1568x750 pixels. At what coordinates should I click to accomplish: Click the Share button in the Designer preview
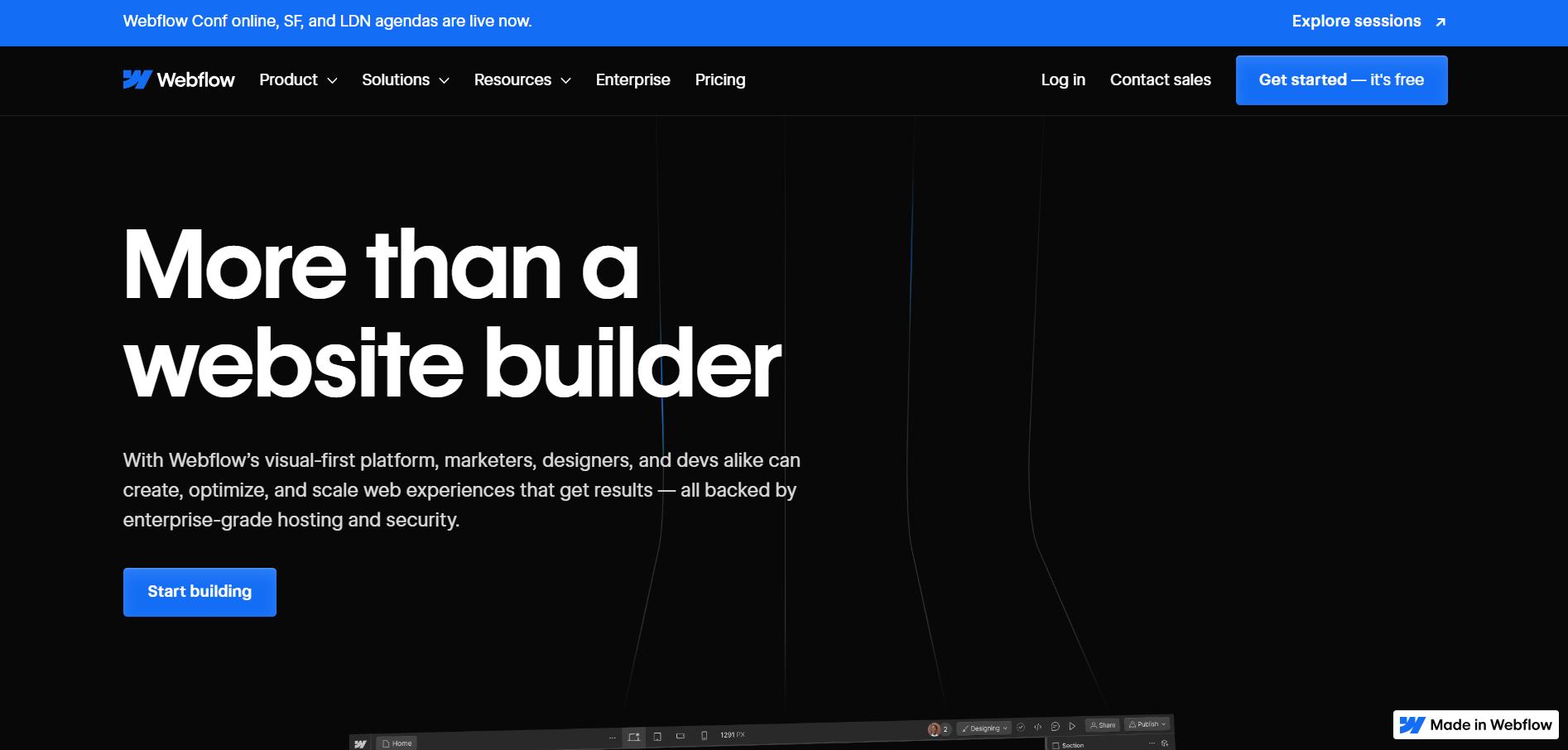tap(1103, 725)
